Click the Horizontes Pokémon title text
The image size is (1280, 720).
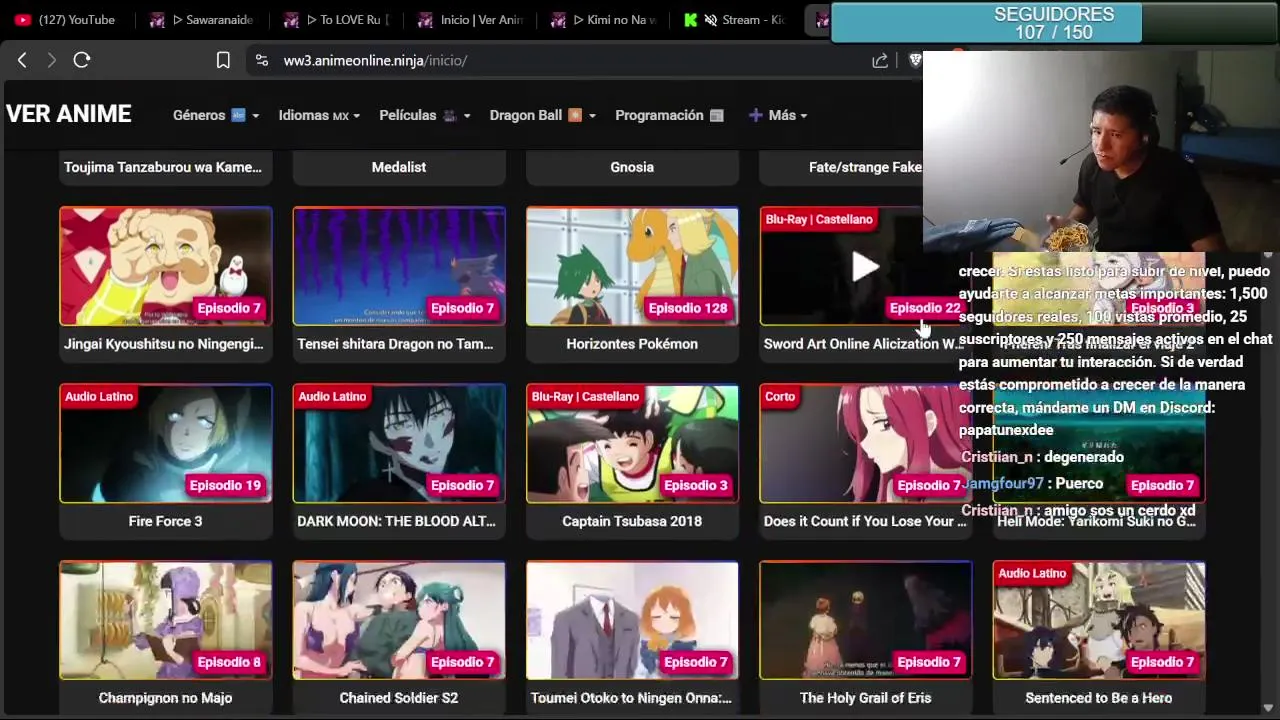tap(632, 344)
